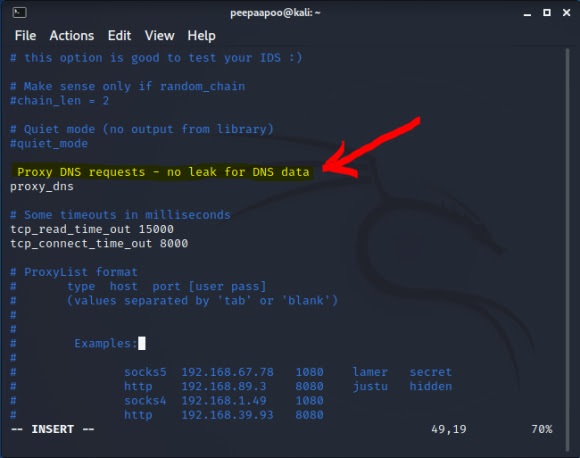Click 'tcp_read_time_out 15000' line
580x458 pixels.
[92, 229]
